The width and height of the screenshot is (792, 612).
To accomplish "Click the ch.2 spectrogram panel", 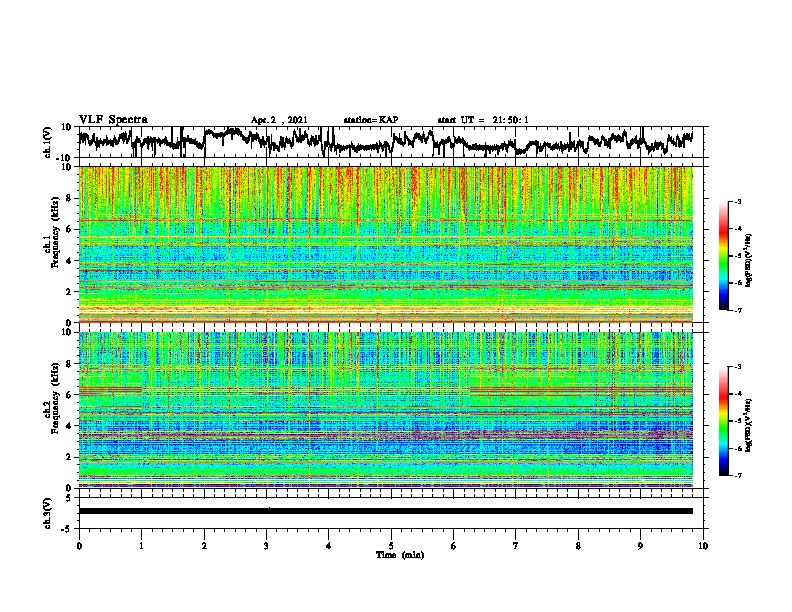I will (x=386, y=410).
